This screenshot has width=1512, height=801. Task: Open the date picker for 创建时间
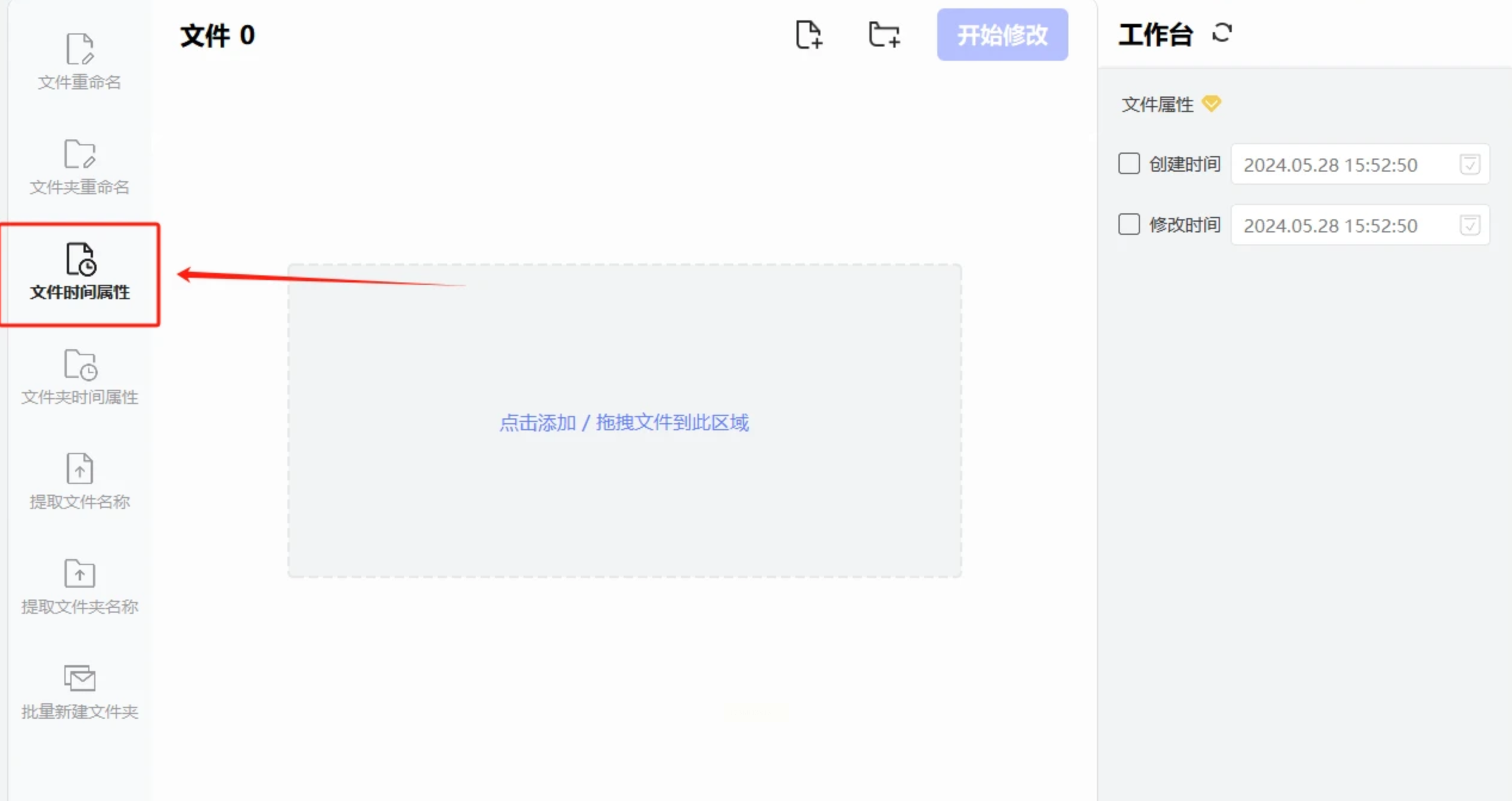tap(1470, 164)
